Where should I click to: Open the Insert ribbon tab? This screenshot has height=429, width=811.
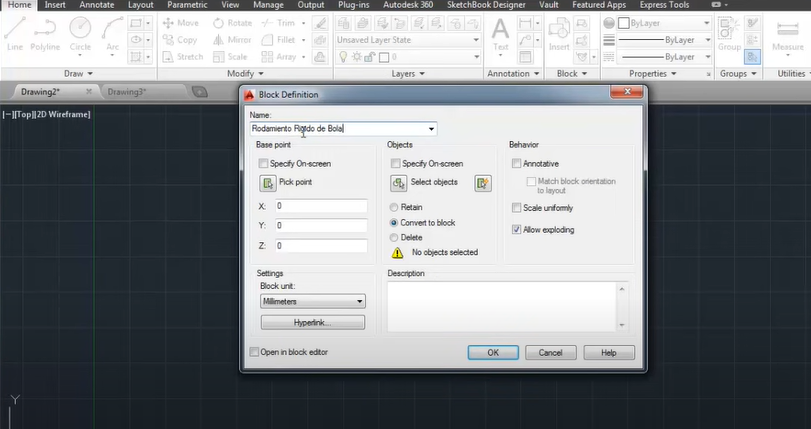coord(55,5)
